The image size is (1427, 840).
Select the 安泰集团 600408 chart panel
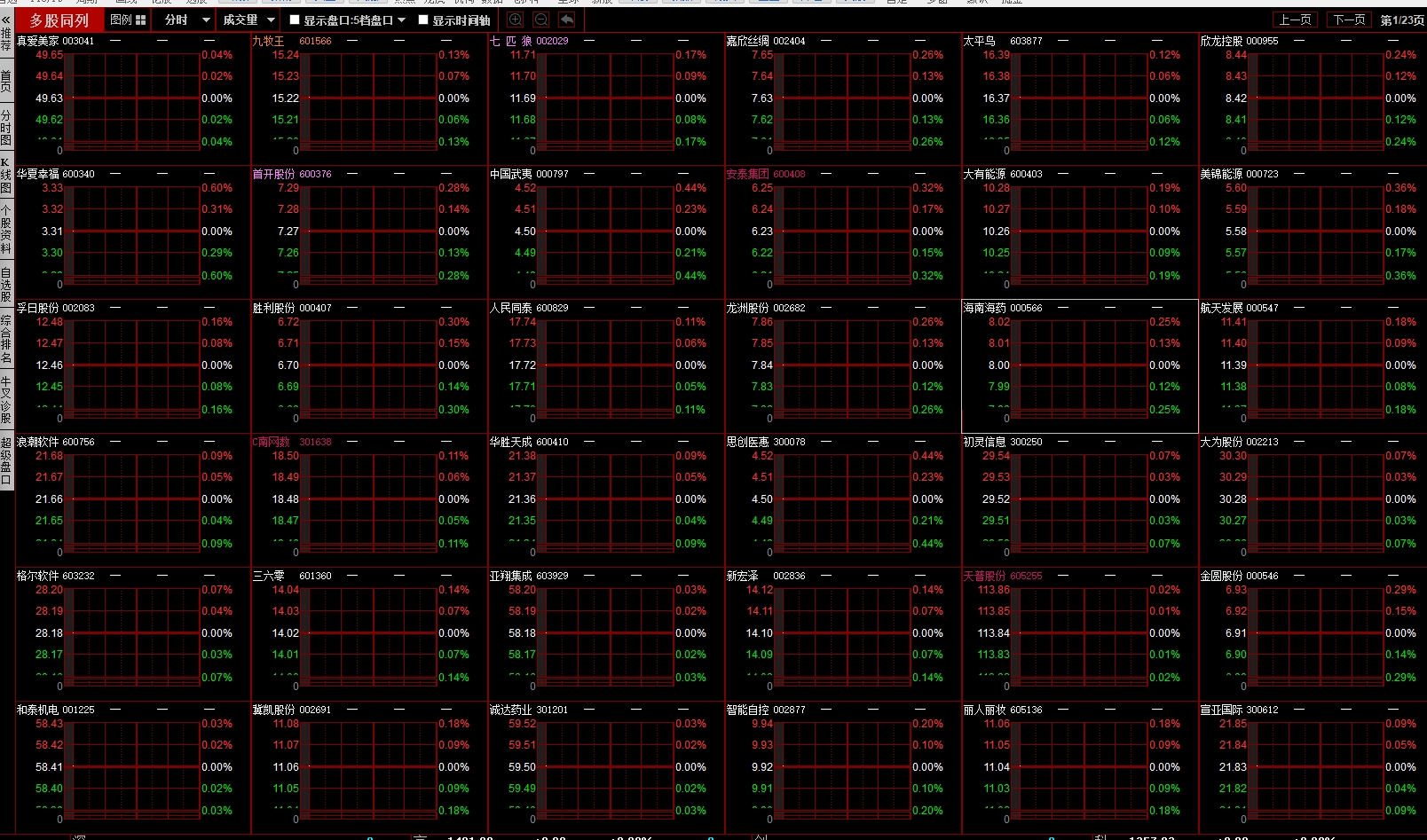(843, 232)
